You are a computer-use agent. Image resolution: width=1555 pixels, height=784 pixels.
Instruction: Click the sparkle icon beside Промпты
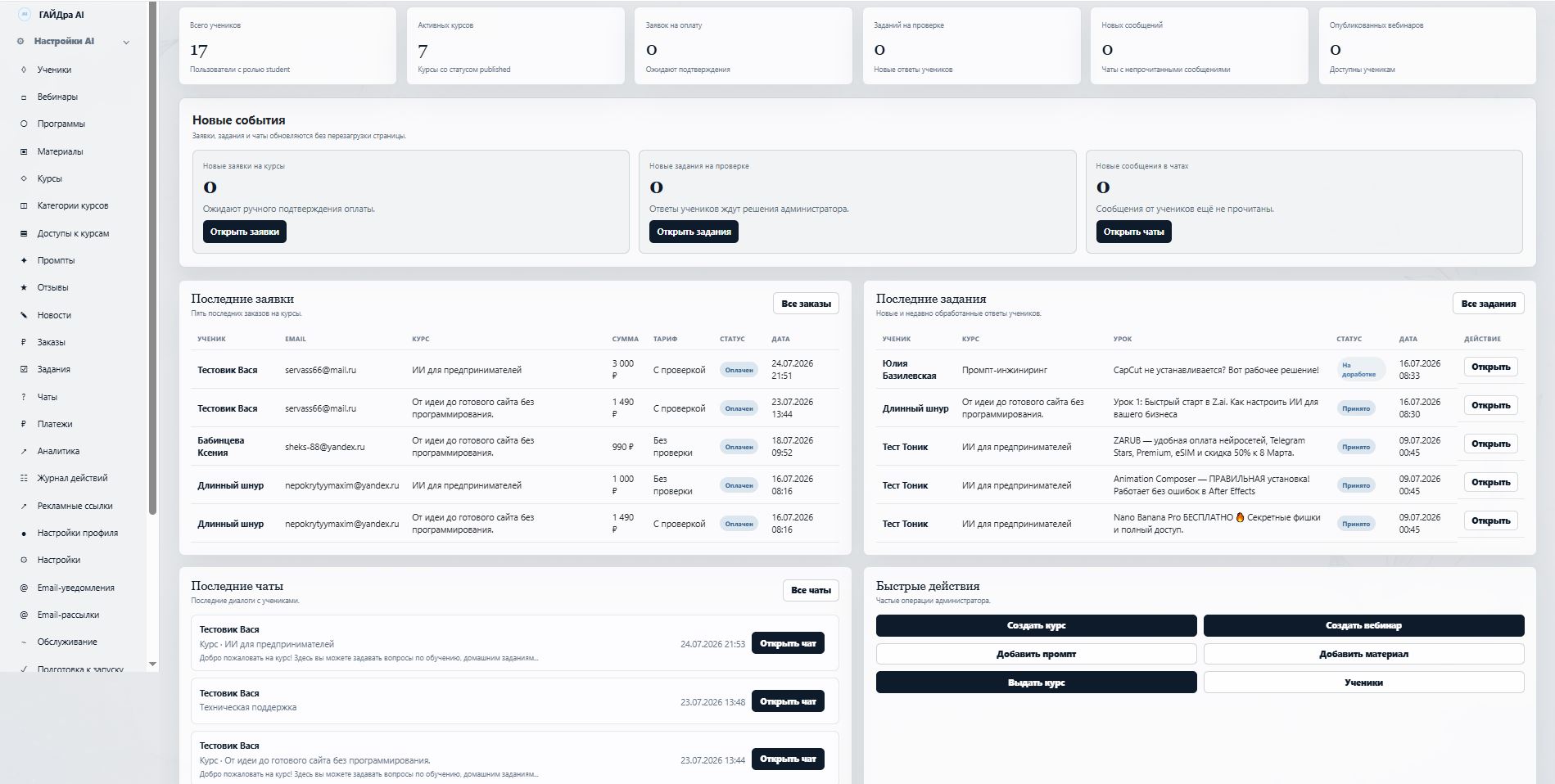tap(24, 260)
